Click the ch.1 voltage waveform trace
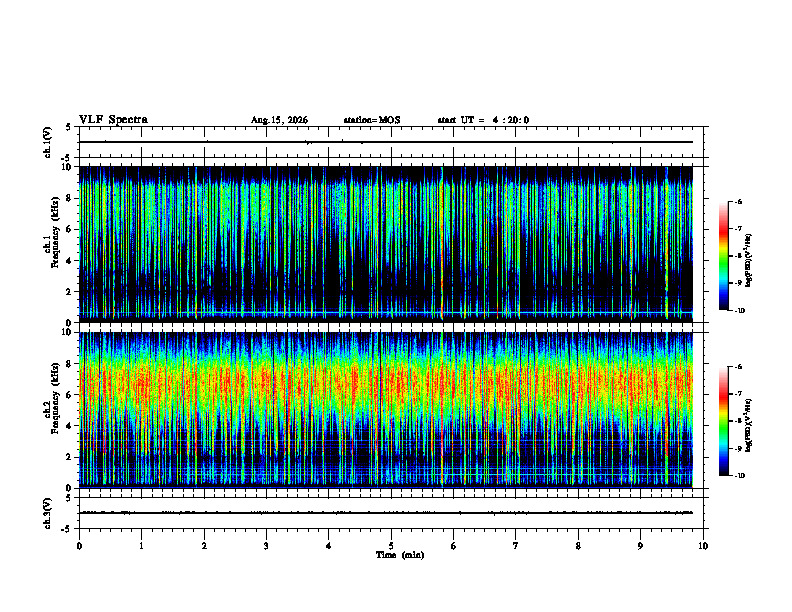Image resolution: width=792 pixels, height=612 pixels. [386, 142]
